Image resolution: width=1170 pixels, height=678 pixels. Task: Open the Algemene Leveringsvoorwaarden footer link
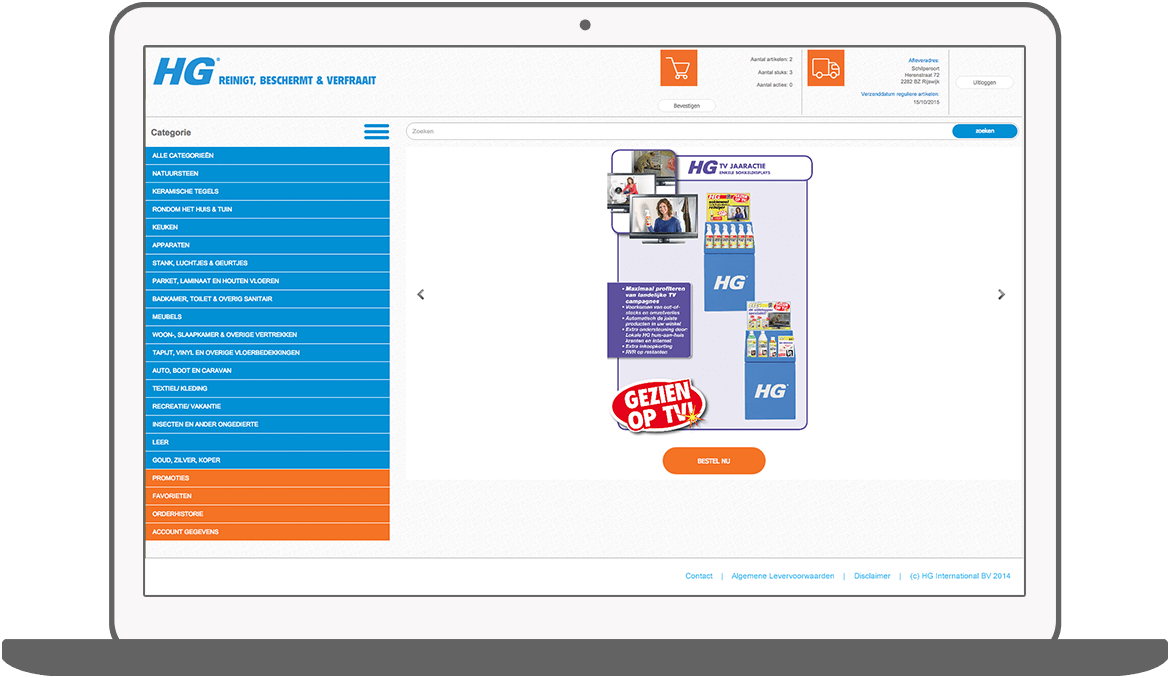(x=783, y=576)
